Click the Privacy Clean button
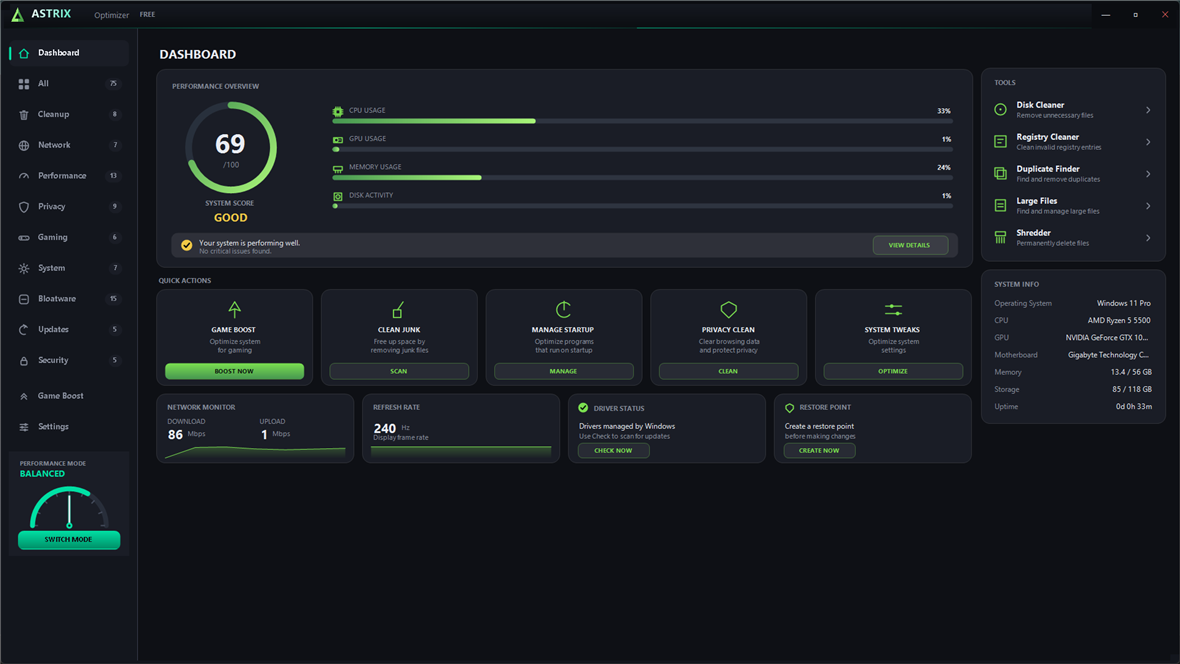The height and width of the screenshot is (664, 1180). (x=728, y=371)
